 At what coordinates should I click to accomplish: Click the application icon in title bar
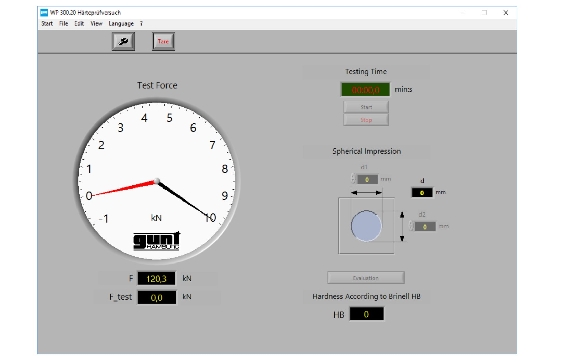44,13
